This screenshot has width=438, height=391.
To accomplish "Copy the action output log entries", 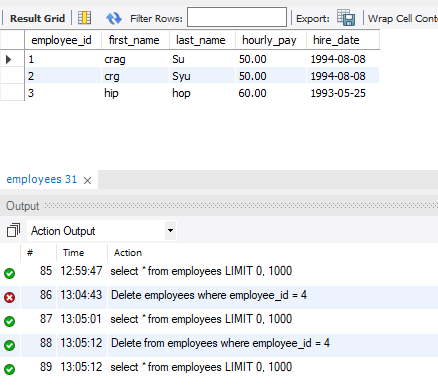I will [13, 230].
